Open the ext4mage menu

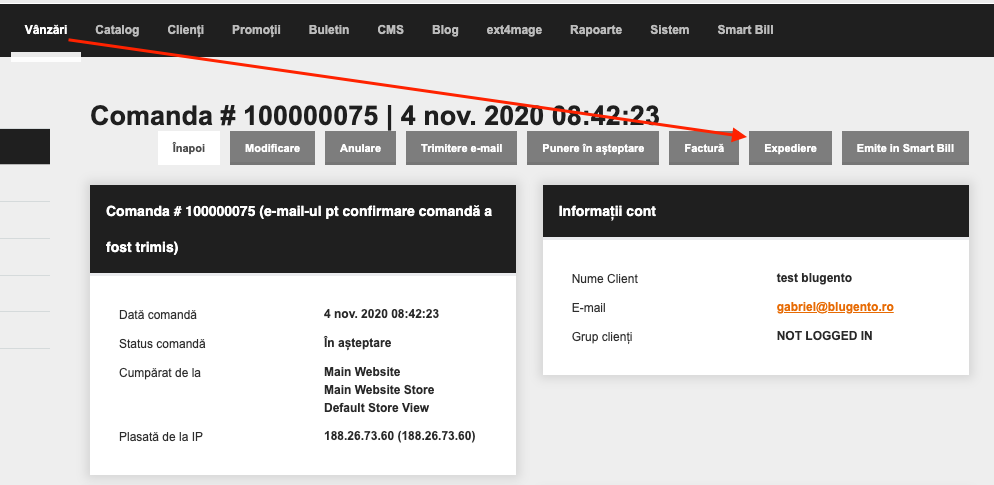coord(514,30)
